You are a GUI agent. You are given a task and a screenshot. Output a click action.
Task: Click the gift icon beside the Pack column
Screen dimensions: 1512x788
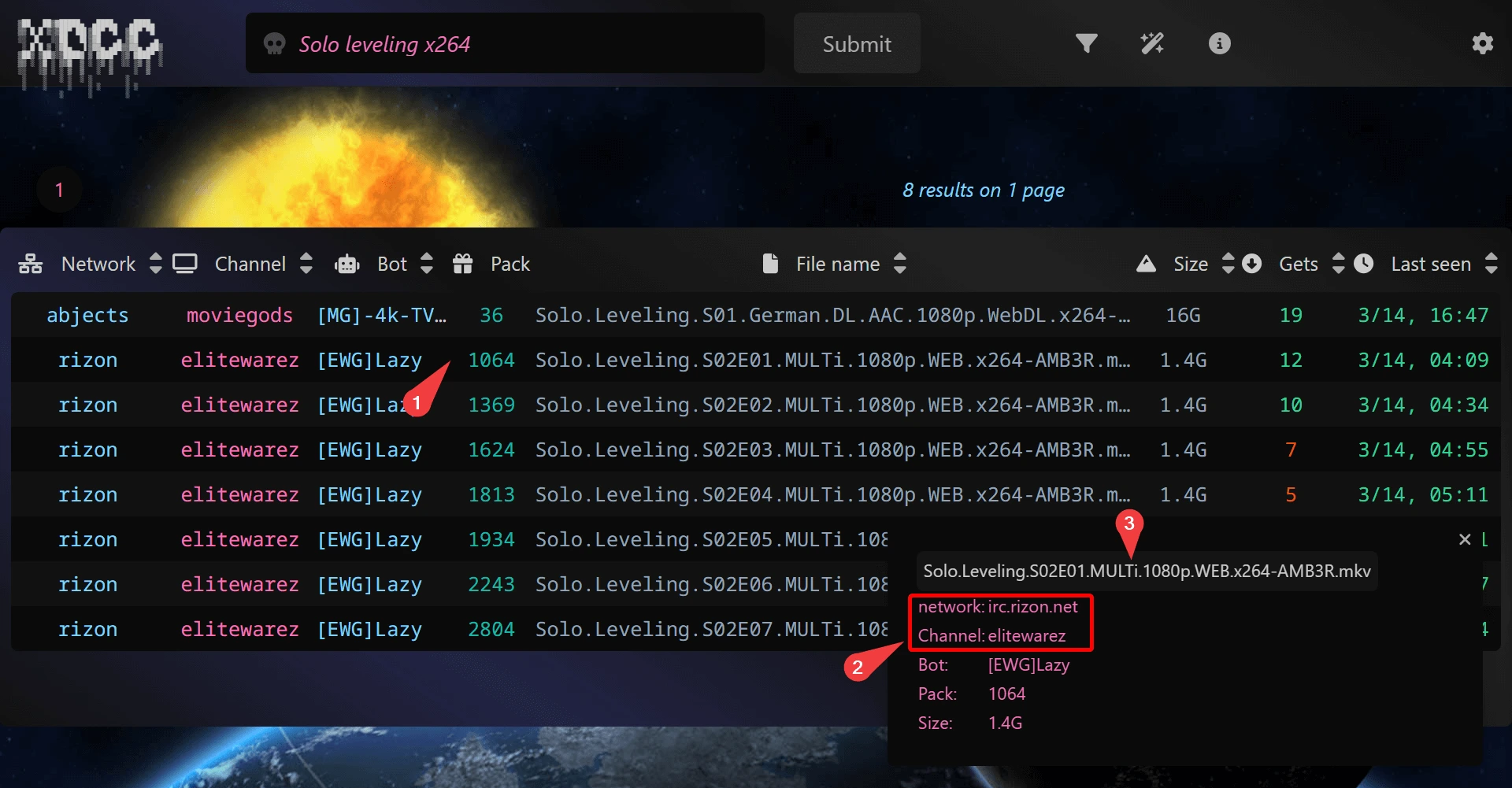[463, 264]
